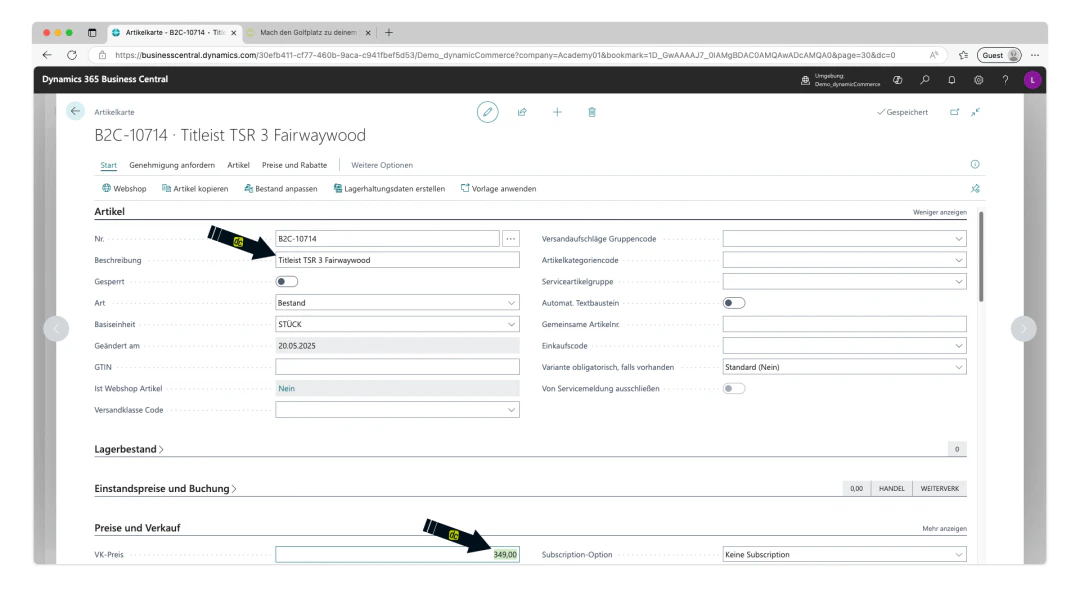Screen dimensions: 1080x608
Task: Open the notifications bell
Action: tap(952, 80)
